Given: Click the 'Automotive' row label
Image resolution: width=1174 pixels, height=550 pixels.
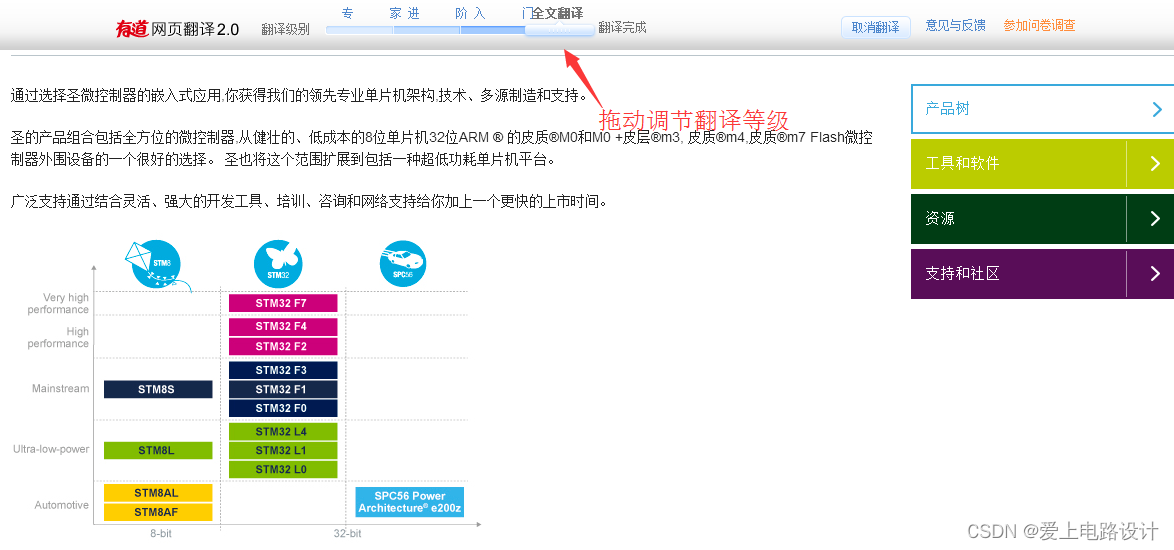Looking at the screenshot, I should click(x=61, y=505).
